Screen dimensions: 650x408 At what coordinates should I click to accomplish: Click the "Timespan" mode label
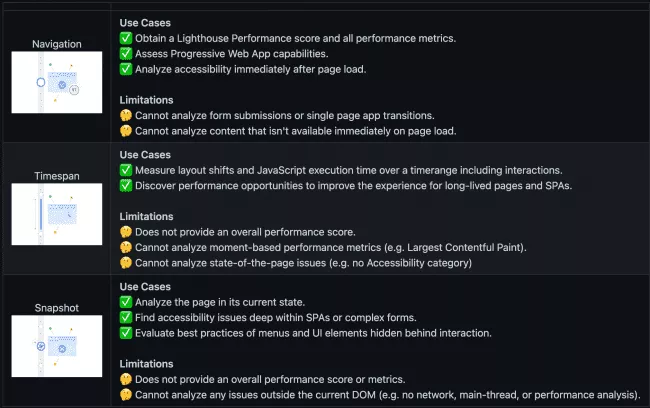(57, 176)
